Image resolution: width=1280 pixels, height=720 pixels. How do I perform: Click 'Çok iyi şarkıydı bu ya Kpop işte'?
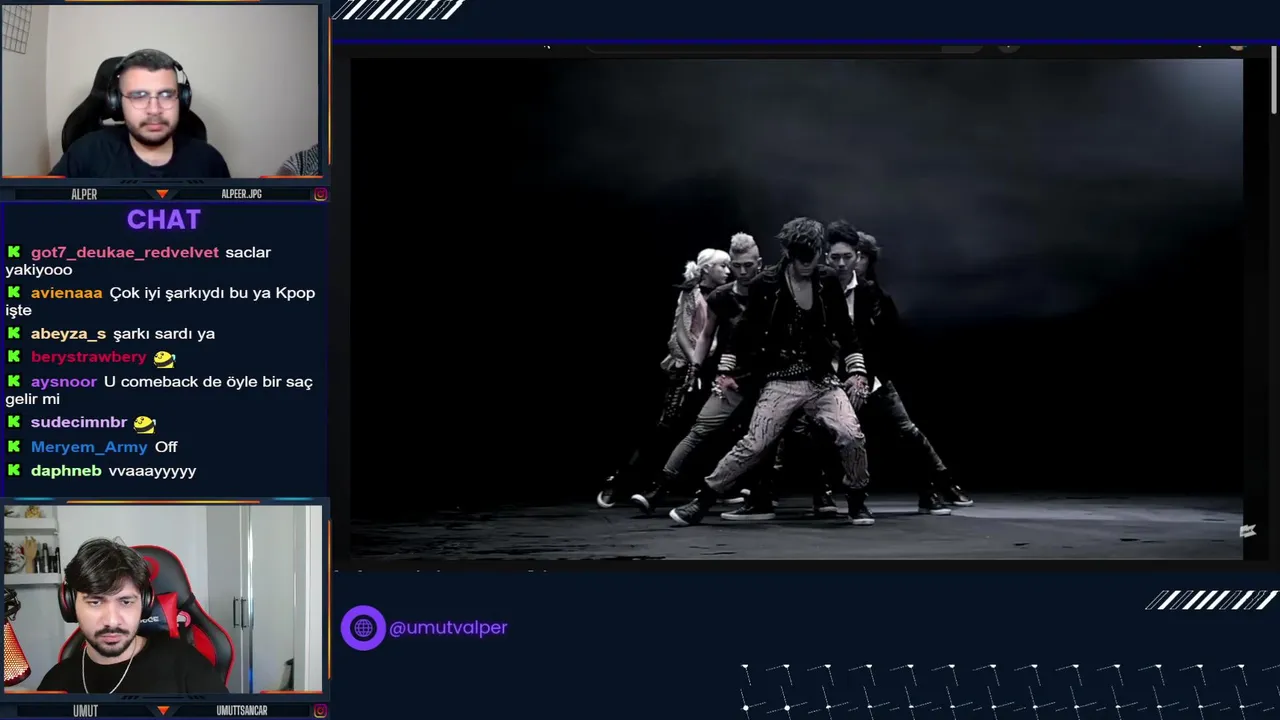click(x=160, y=301)
